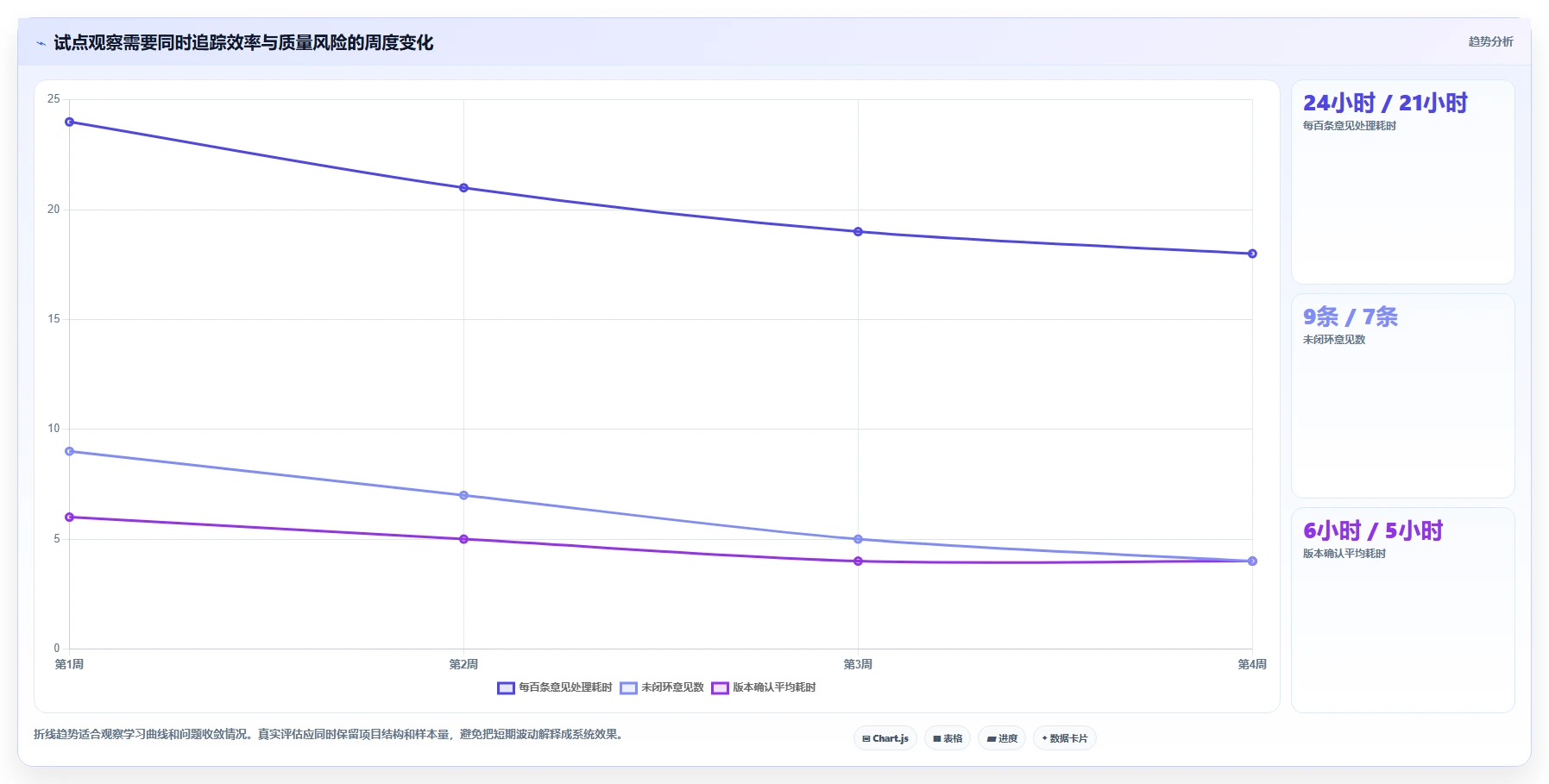
Task: Click the 趋势分析 tag in the header
Action: pos(1490,41)
